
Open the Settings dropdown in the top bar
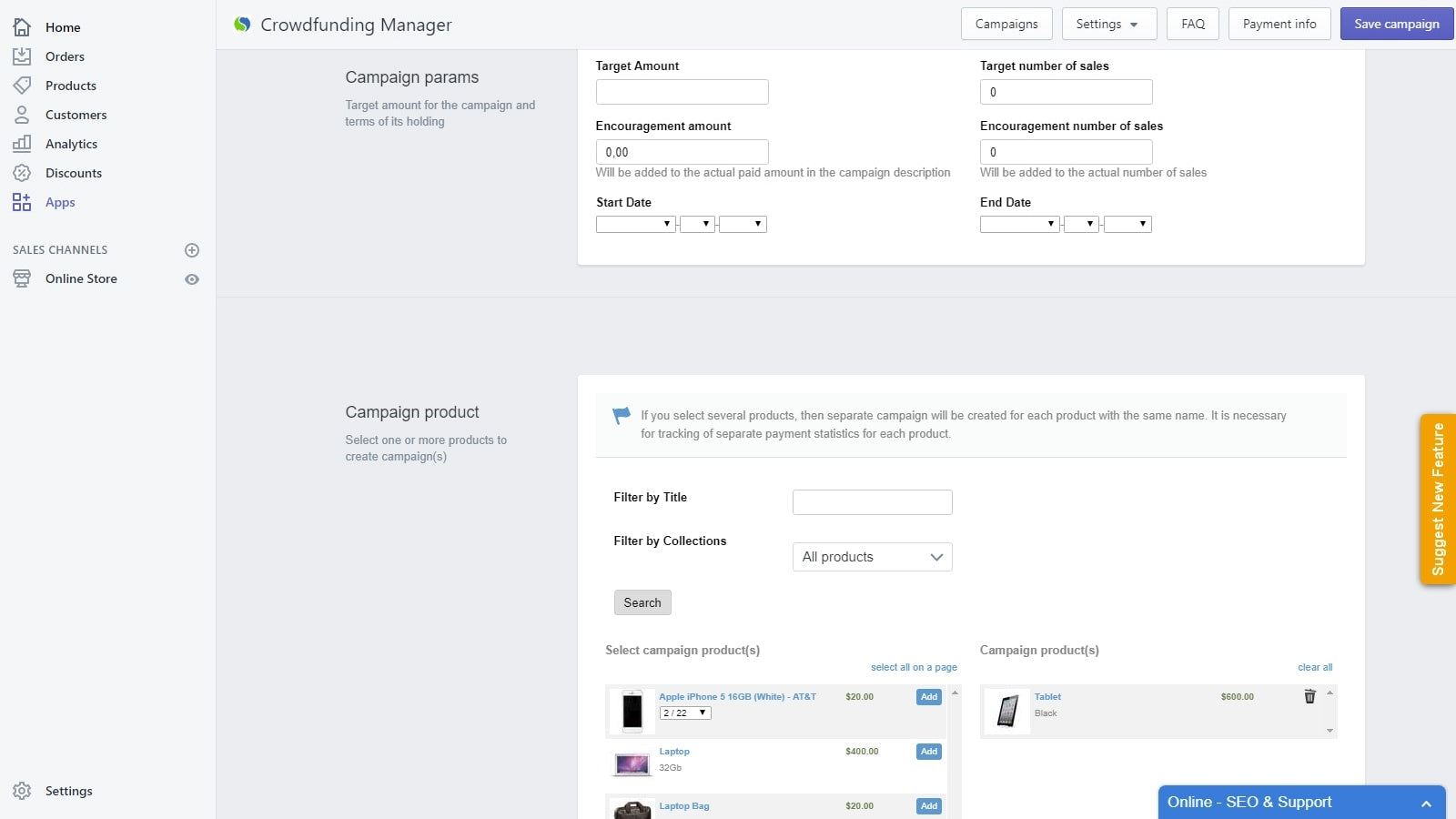(x=1108, y=24)
